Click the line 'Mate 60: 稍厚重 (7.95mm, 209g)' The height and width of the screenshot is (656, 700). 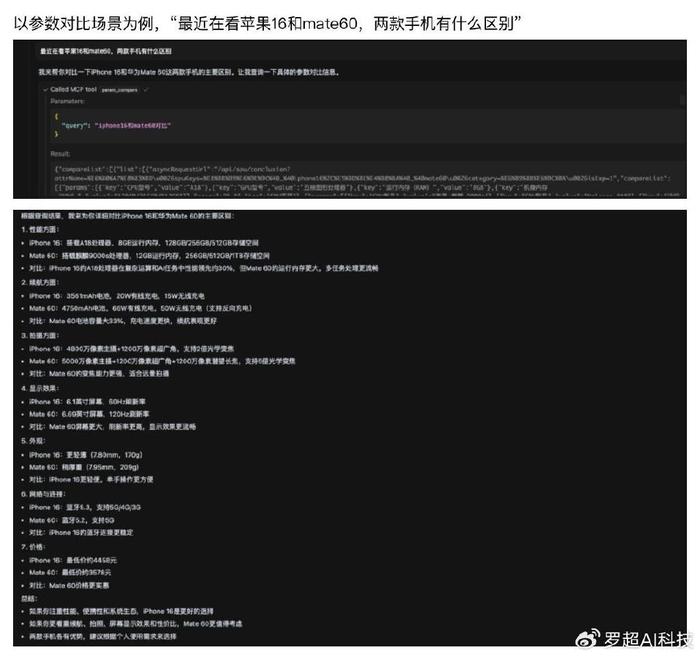click(84, 468)
